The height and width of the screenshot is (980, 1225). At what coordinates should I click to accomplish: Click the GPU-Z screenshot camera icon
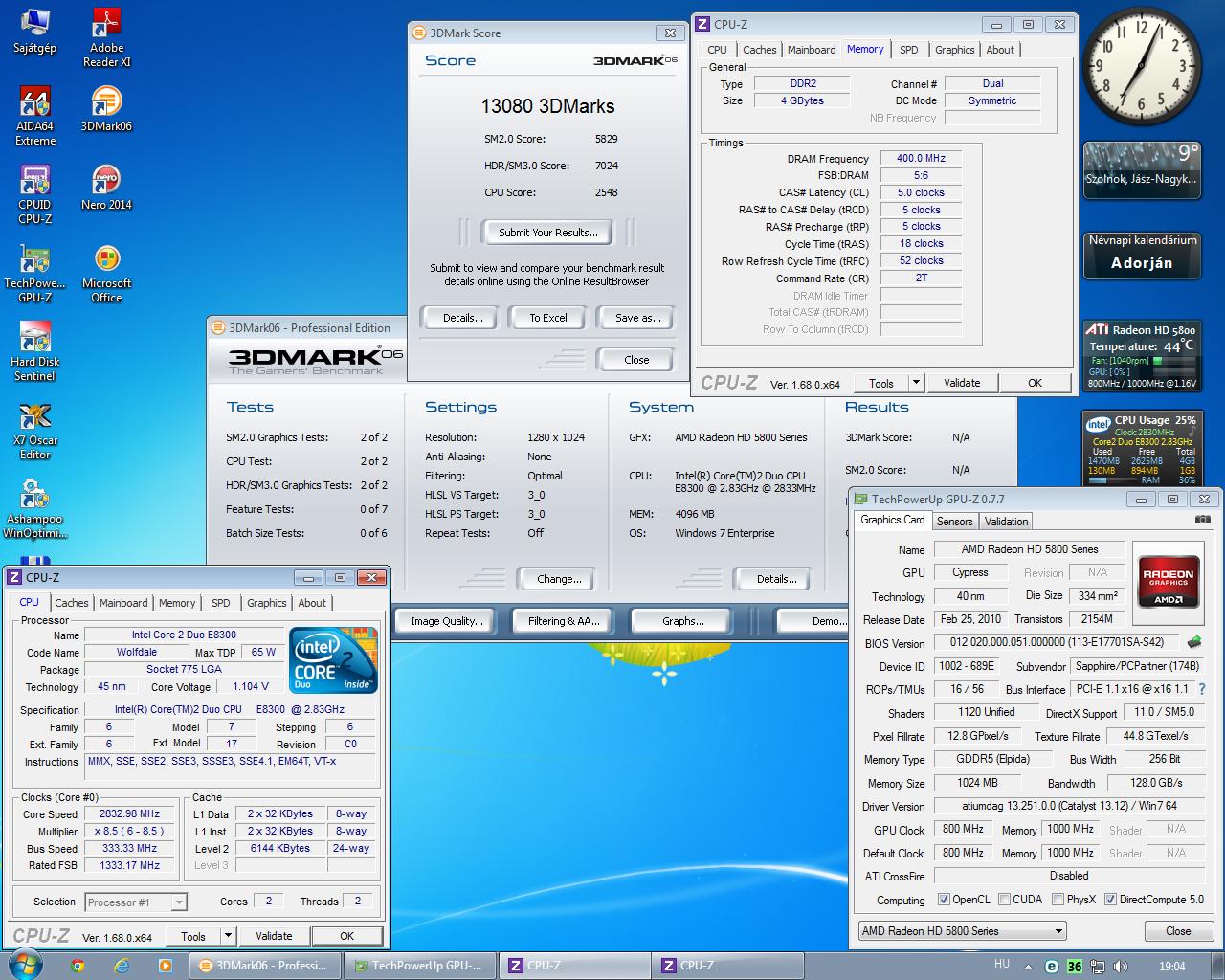[x=1202, y=520]
